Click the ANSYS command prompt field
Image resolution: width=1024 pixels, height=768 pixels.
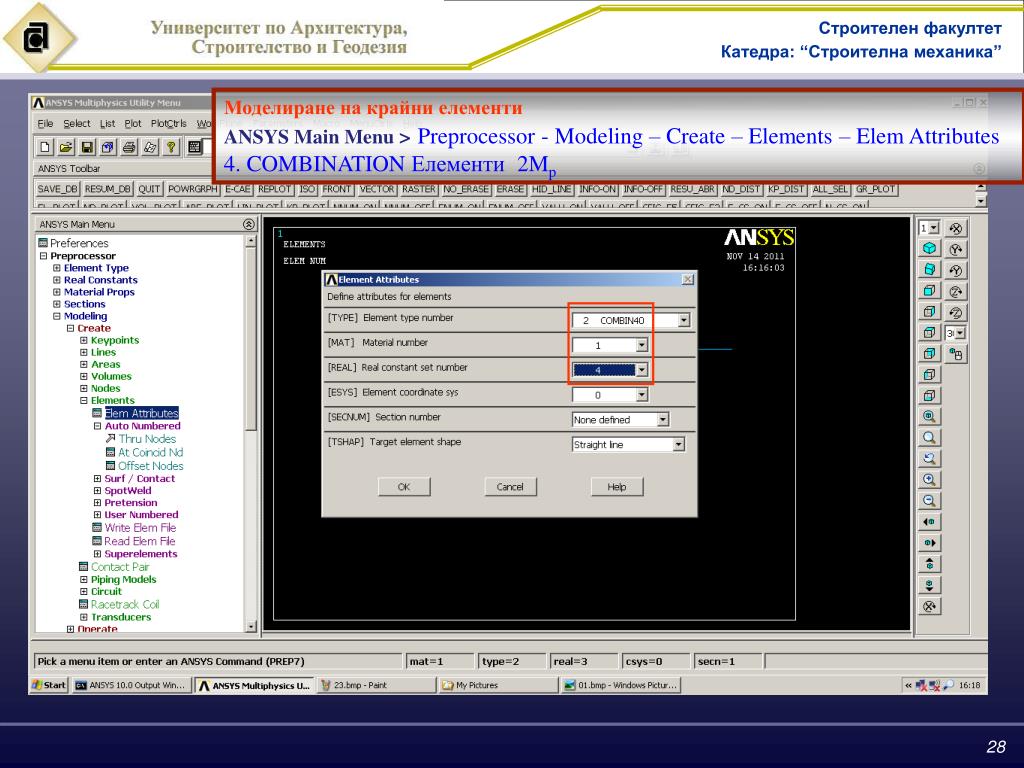click(x=218, y=661)
